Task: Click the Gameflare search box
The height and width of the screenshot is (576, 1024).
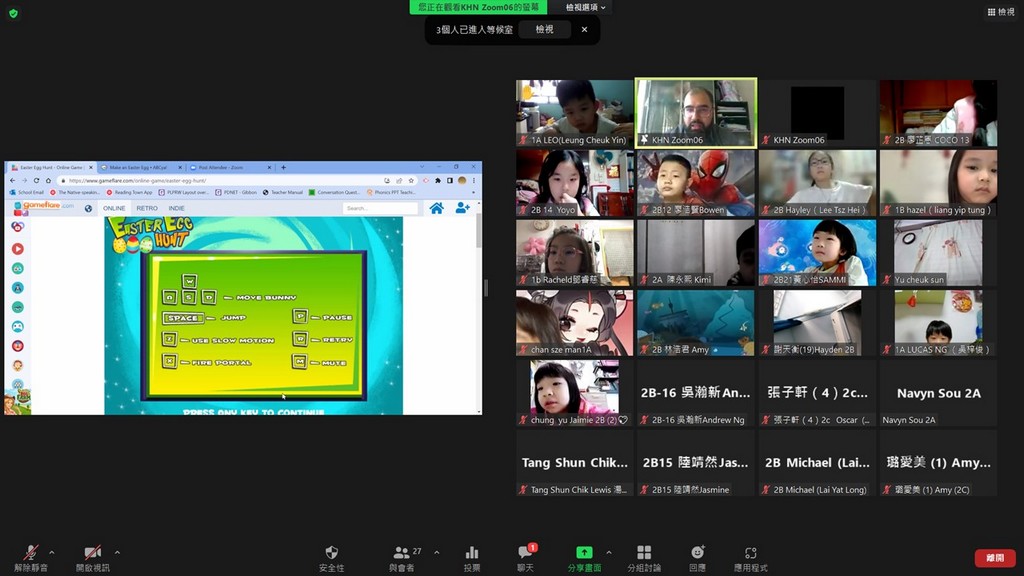Action: [381, 208]
